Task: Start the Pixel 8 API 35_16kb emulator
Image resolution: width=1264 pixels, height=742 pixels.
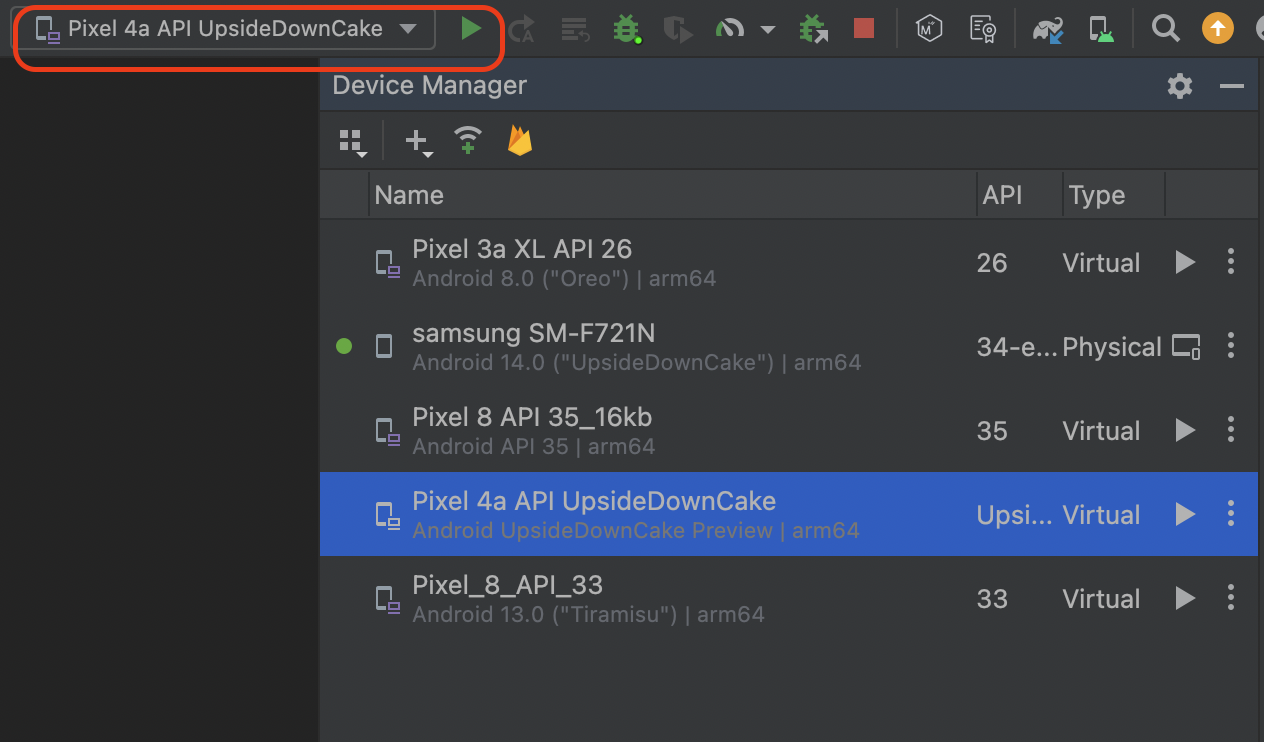Action: click(x=1185, y=431)
